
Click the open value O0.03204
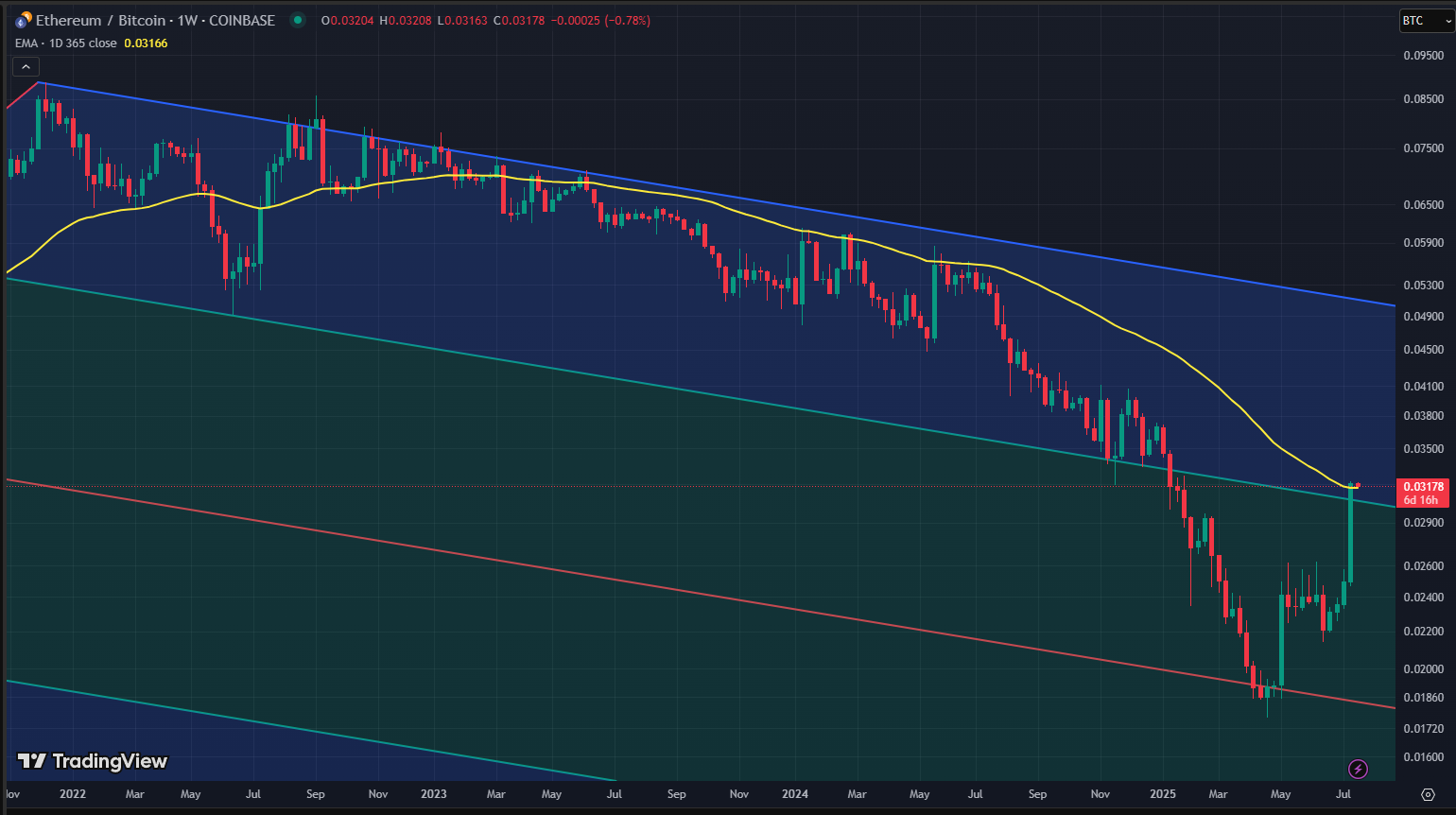(348, 21)
